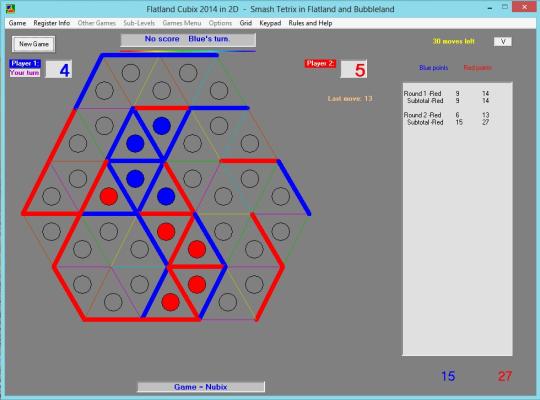Click the 'Blue points' column header
This screenshot has width=540, height=400.
434,68
